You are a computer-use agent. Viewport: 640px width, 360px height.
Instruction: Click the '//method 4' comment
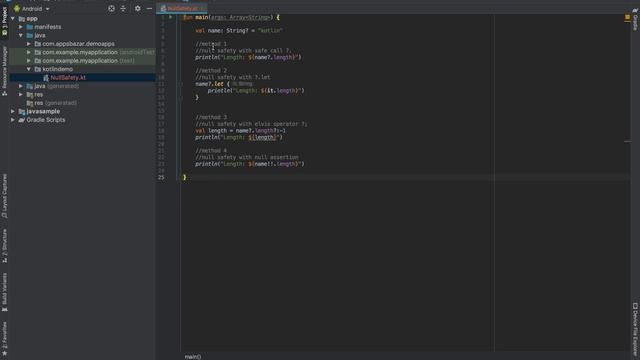[x=211, y=151]
